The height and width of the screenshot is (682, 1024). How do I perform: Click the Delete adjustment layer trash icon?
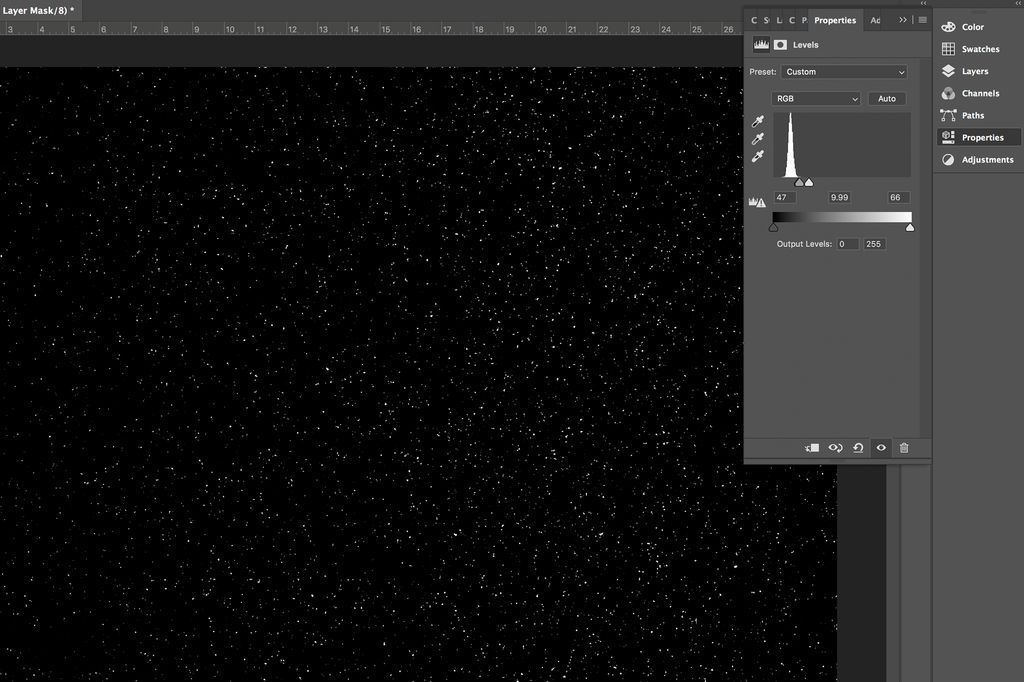point(904,448)
